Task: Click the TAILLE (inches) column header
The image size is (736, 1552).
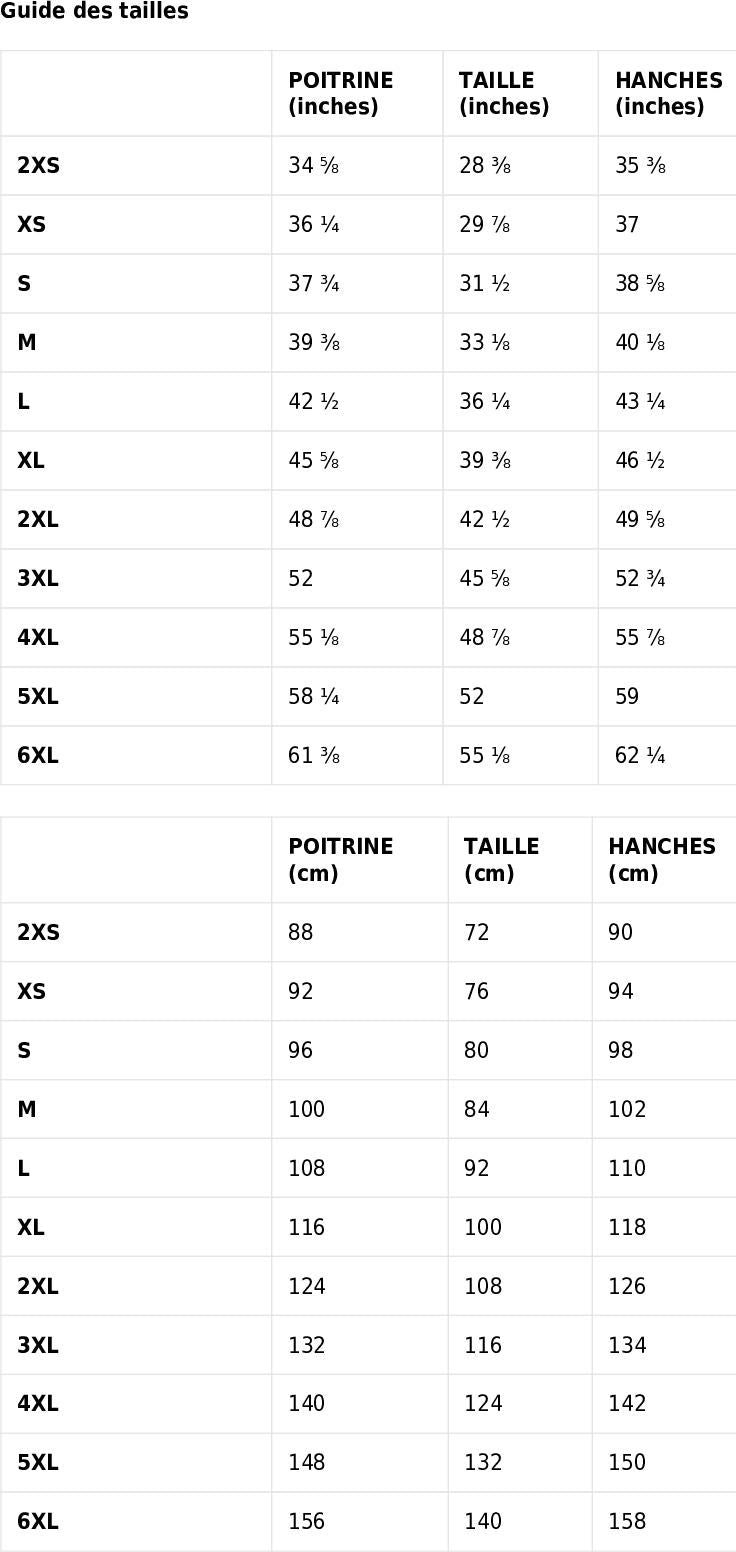Action: [504, 93]
